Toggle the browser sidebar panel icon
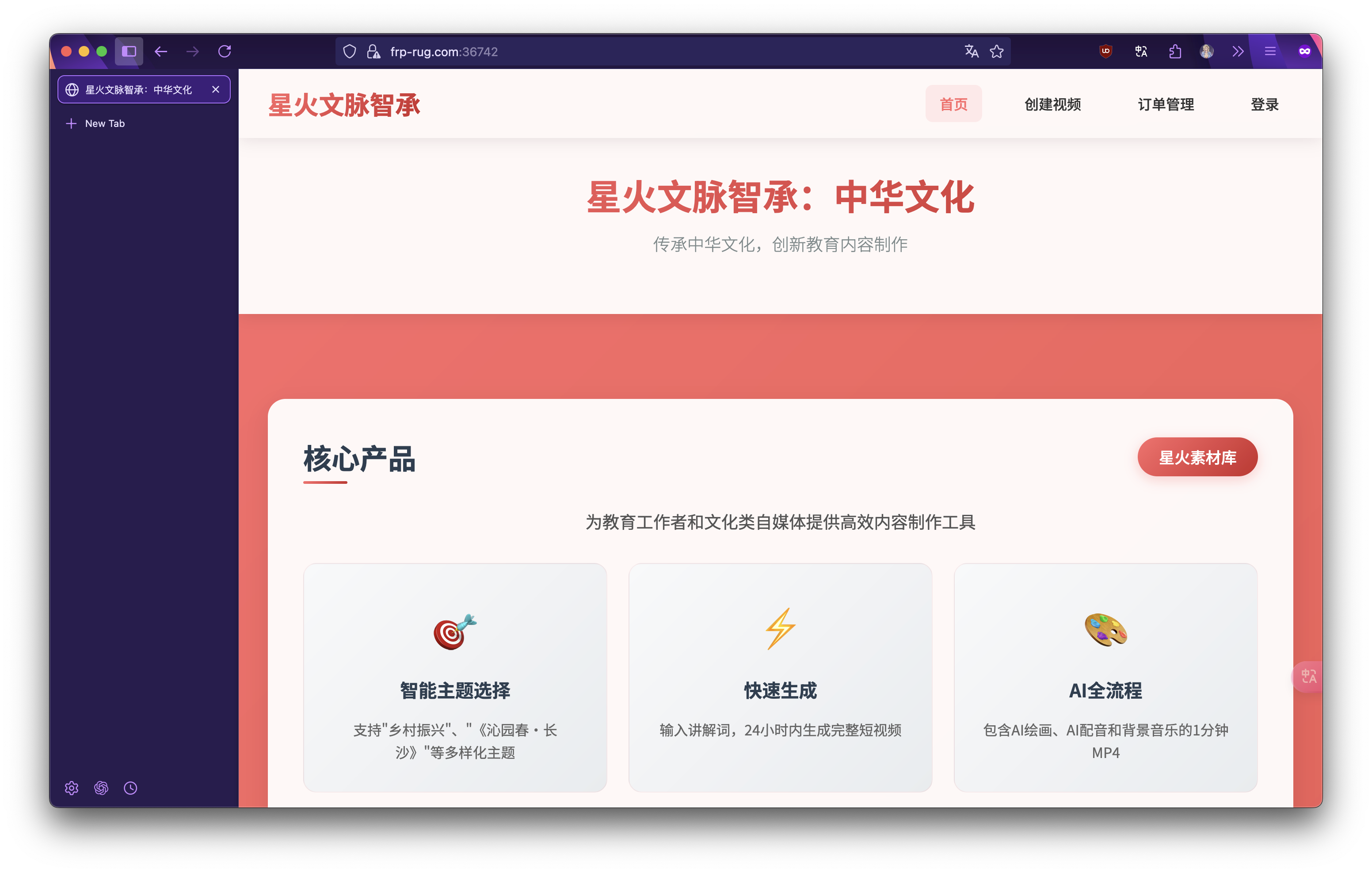 click(x=129, y=52)
